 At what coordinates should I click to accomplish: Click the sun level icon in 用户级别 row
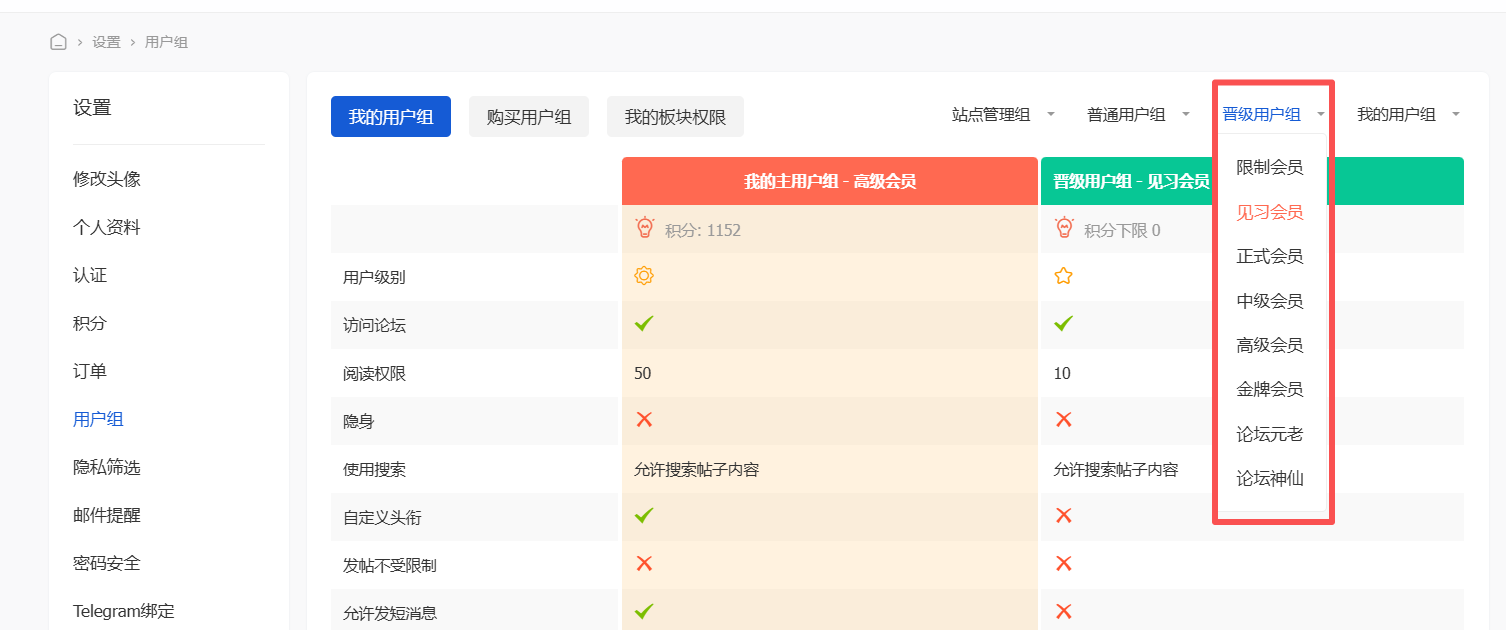tap(644, 276)
